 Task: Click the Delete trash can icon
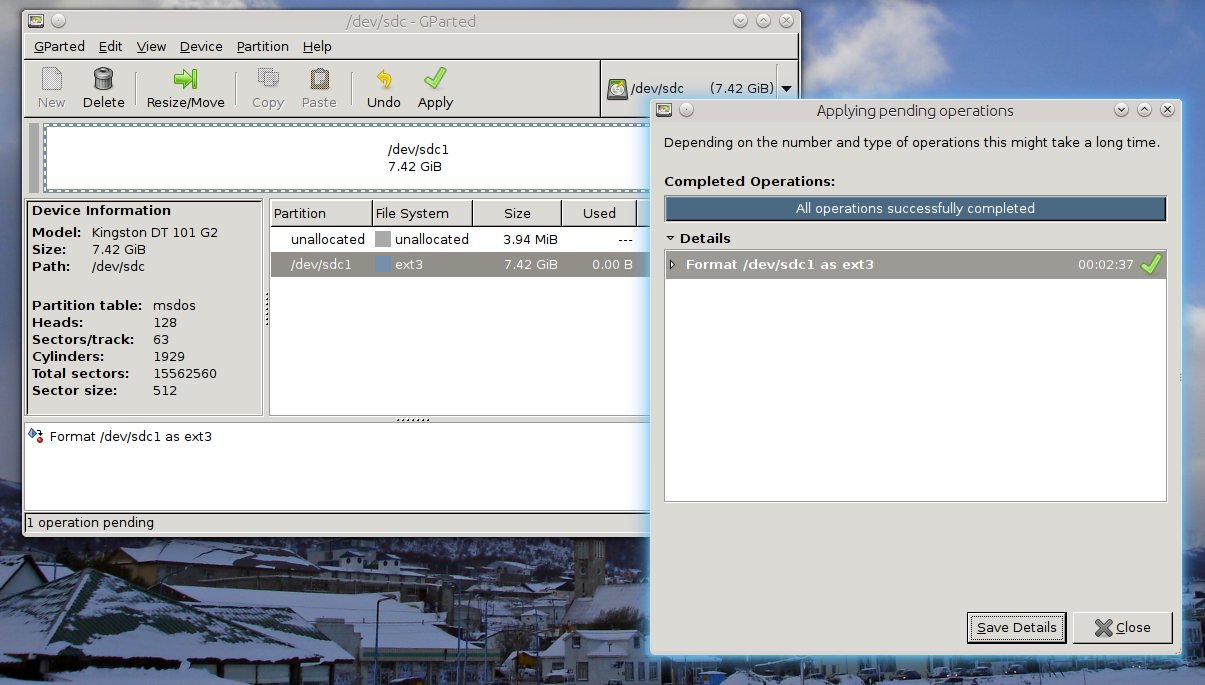pos(103,79)
